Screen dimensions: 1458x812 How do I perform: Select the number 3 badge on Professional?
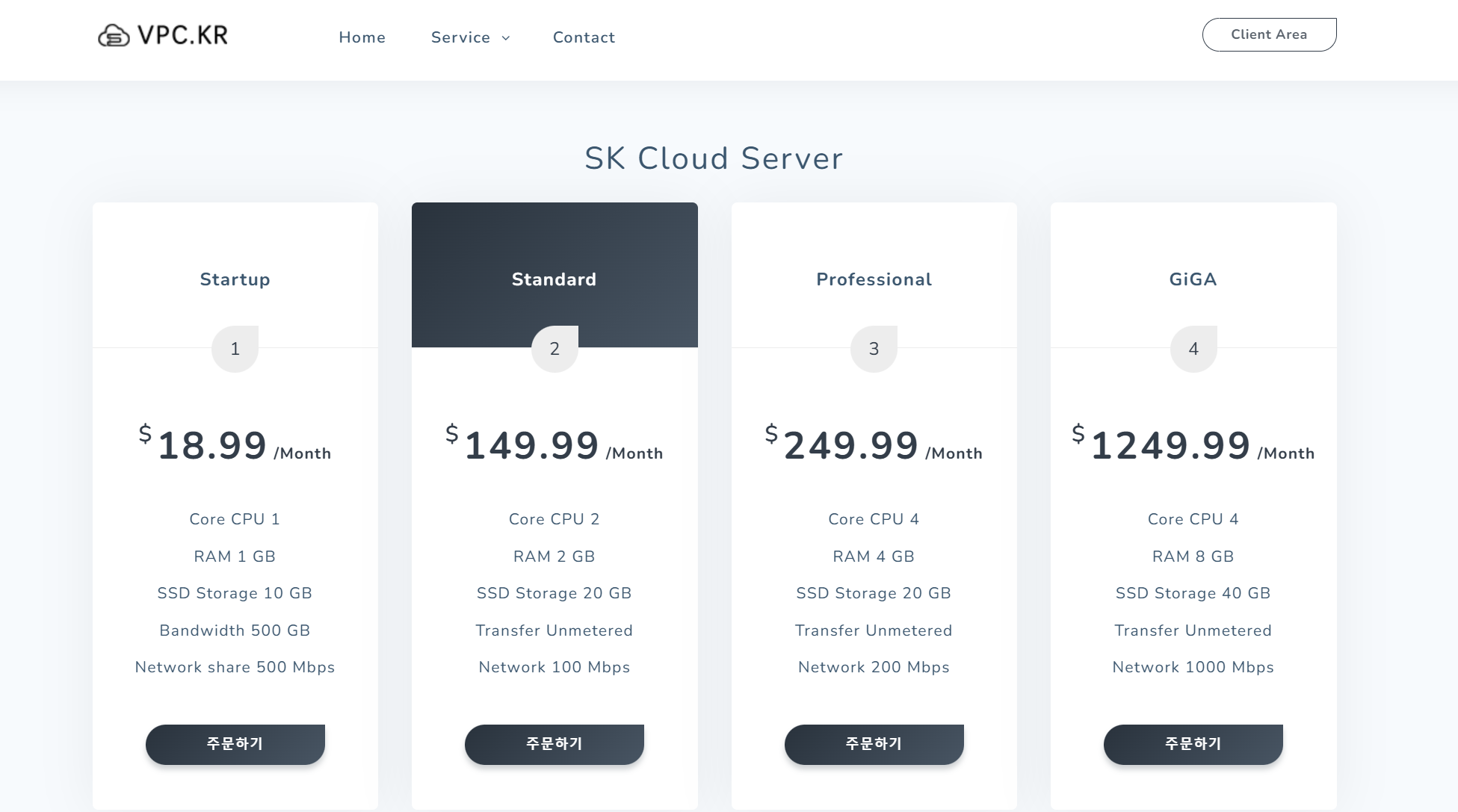point(874,349)
